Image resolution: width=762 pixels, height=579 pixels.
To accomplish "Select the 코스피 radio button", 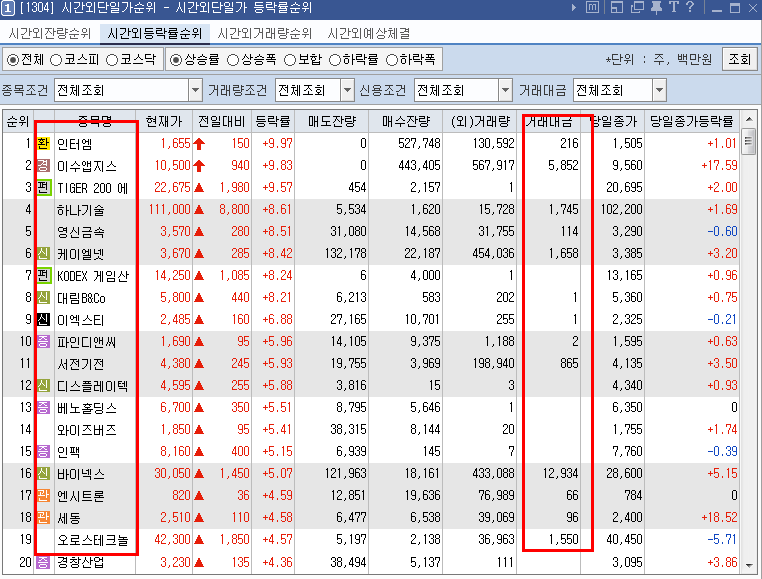I will tap(56, 60).
